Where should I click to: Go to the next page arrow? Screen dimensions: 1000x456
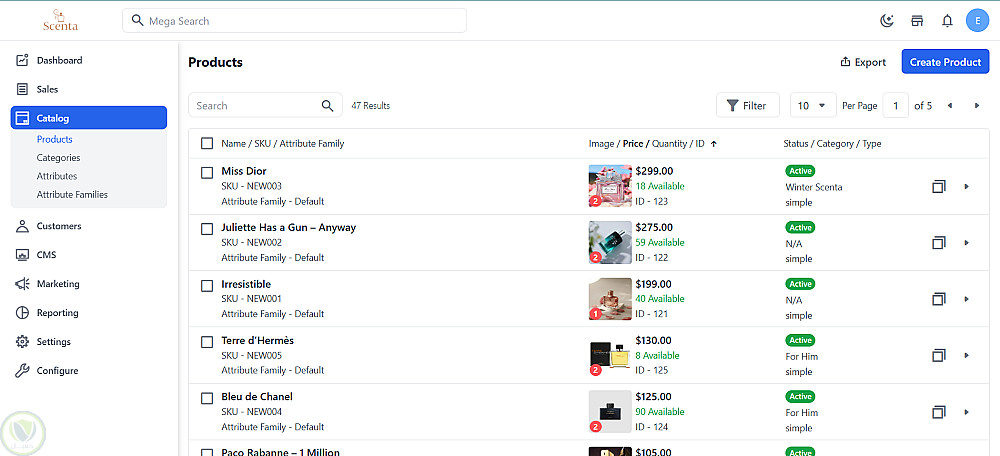click(x=976, y=106)
